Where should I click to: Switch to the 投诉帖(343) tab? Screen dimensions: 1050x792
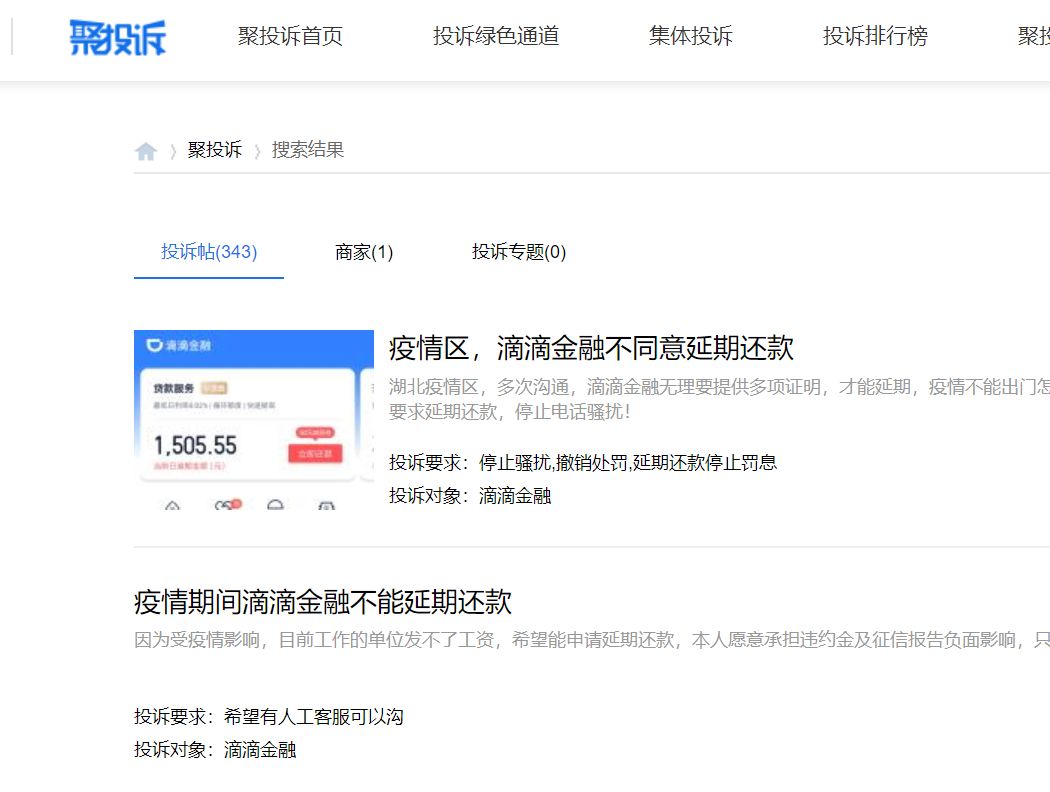[x=209, y=252]
